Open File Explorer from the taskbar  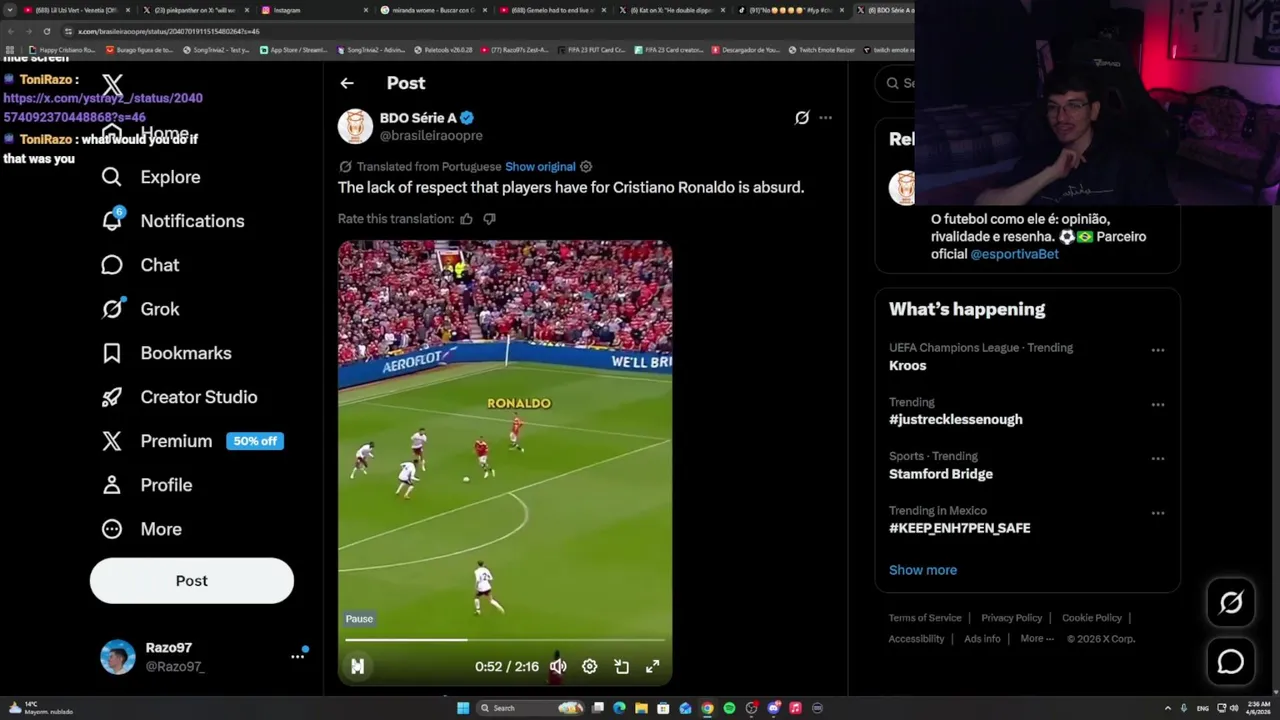(x=641, y=708)
